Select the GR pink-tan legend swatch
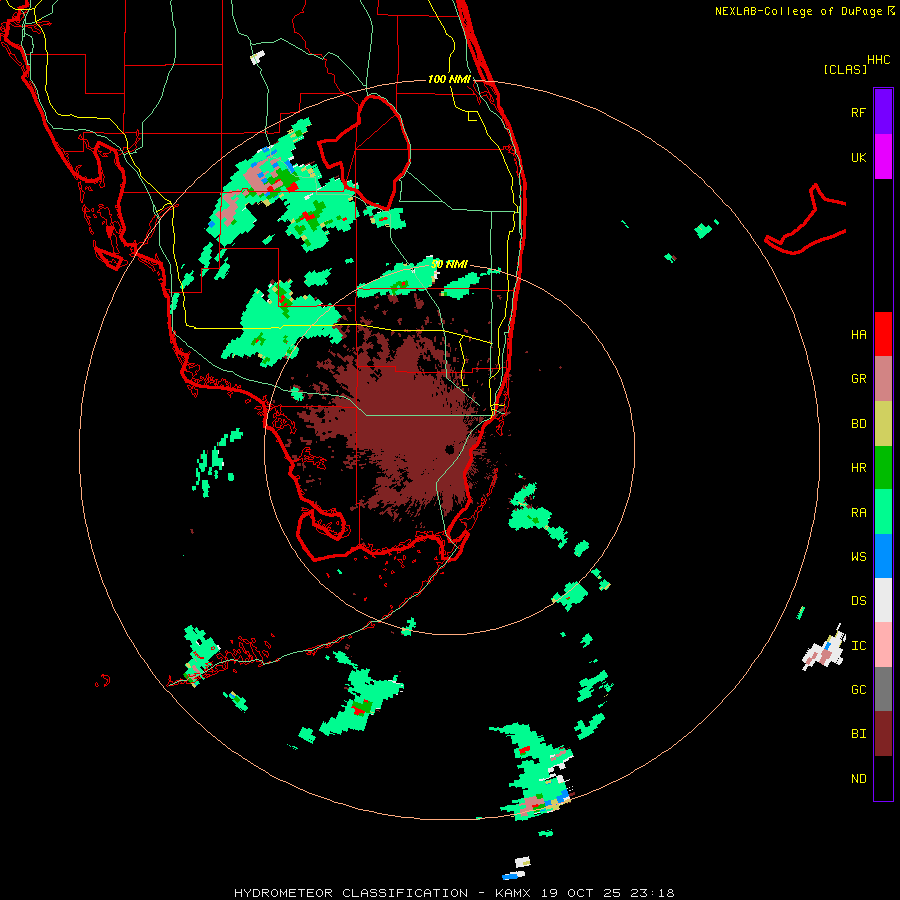 coord(883,379)
